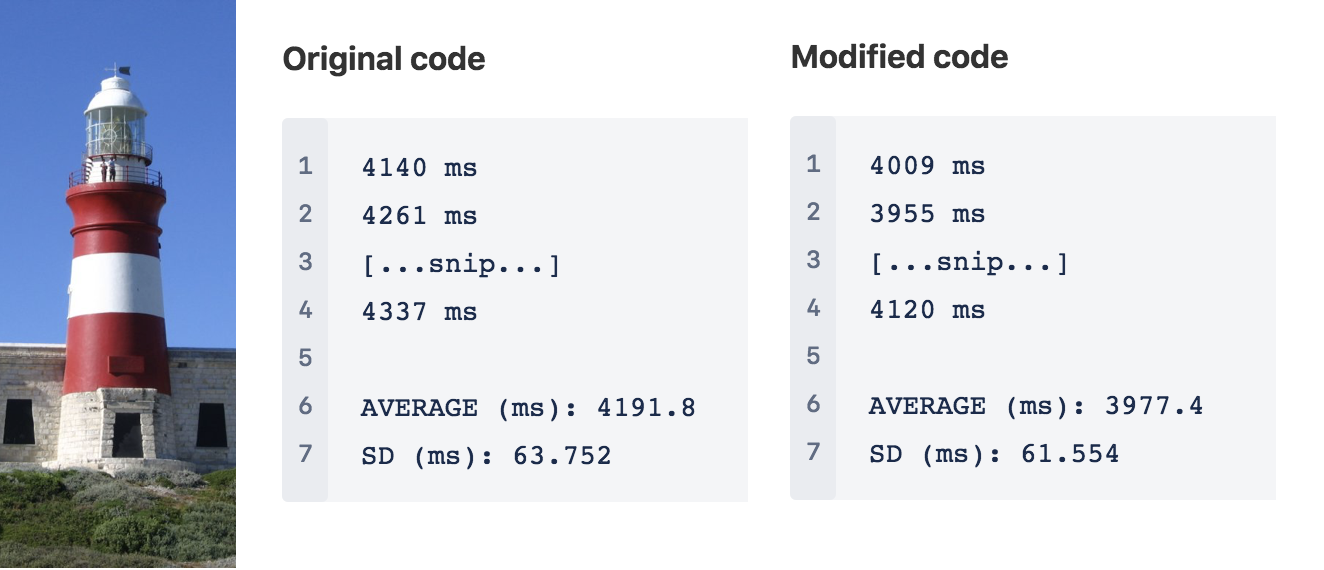This screenshot has width=1324, height=570.
Task: Click "4009 ms" in the modified code block
Action: coord(927,166)
